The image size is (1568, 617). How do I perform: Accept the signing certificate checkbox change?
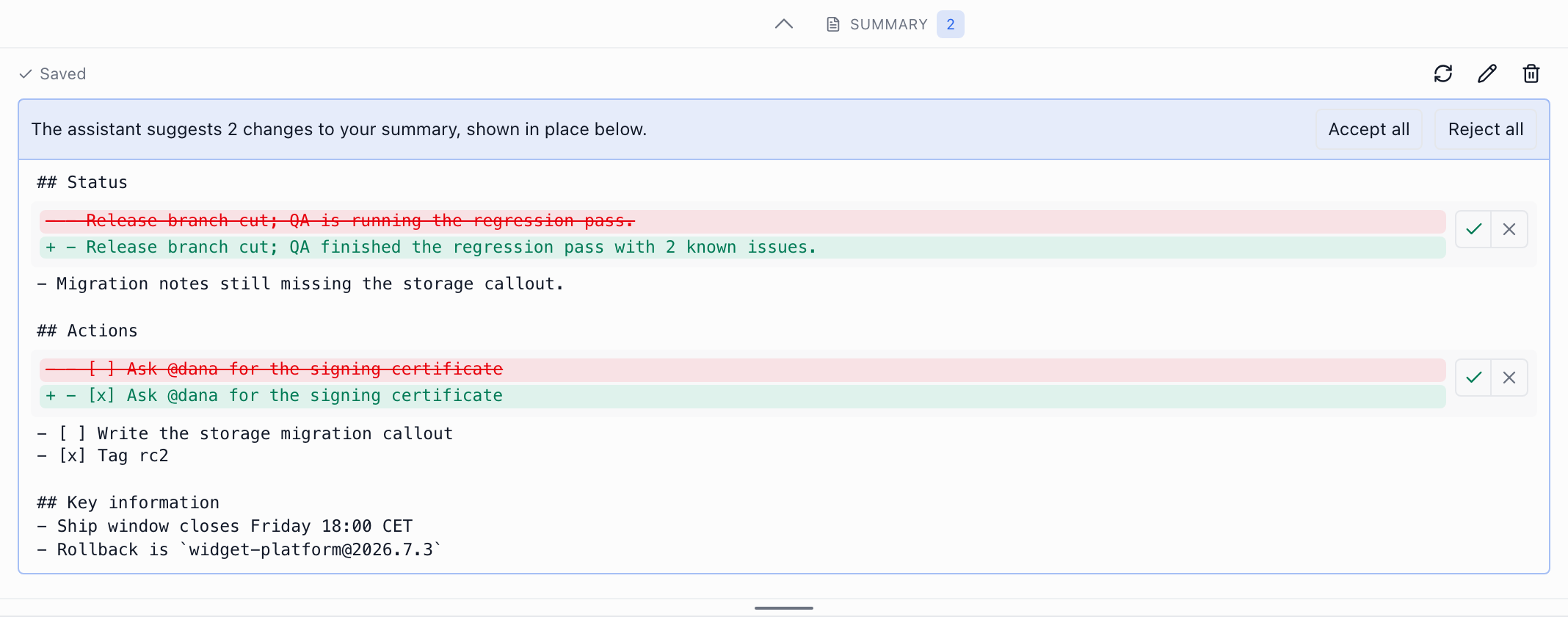[1473, 378]
